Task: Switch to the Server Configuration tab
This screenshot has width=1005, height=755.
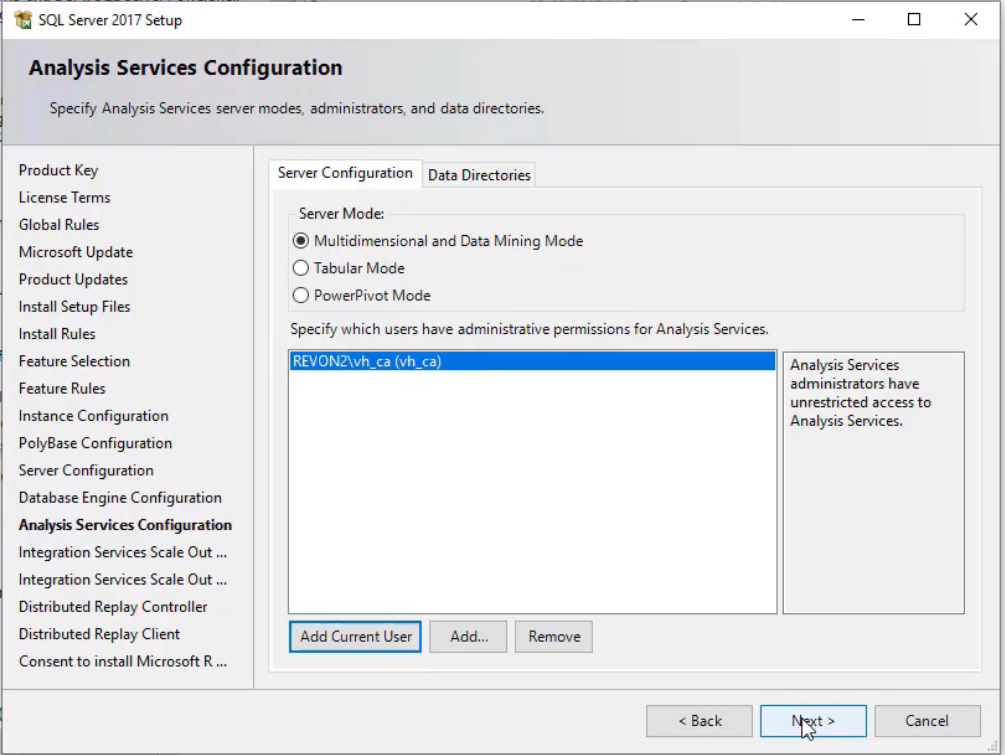Action: pyautogui.click(x=345, y=173)
